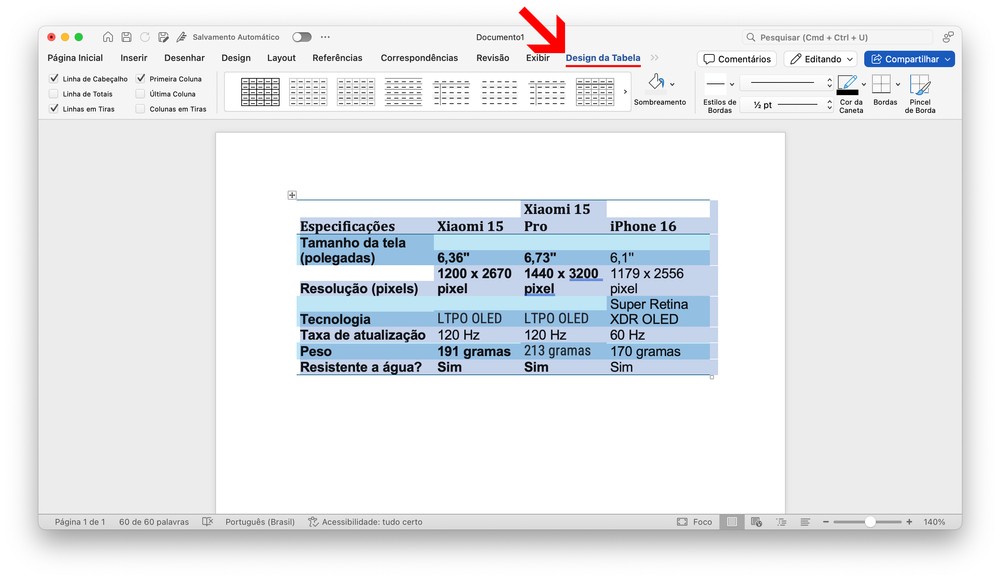
Task: Open the line style selector dropdown
Action: (788, 82)
